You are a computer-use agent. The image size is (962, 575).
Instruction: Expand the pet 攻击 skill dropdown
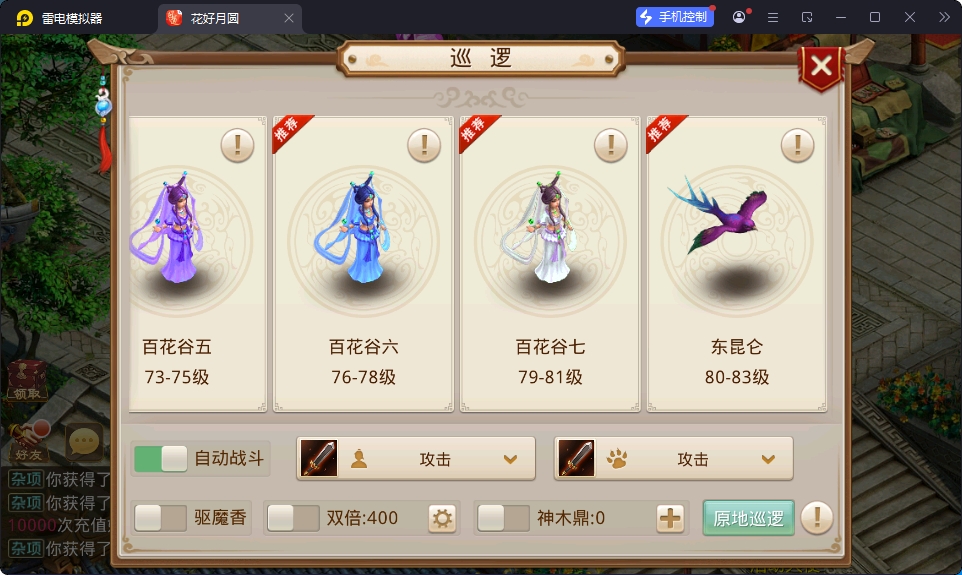click(674, 458)
